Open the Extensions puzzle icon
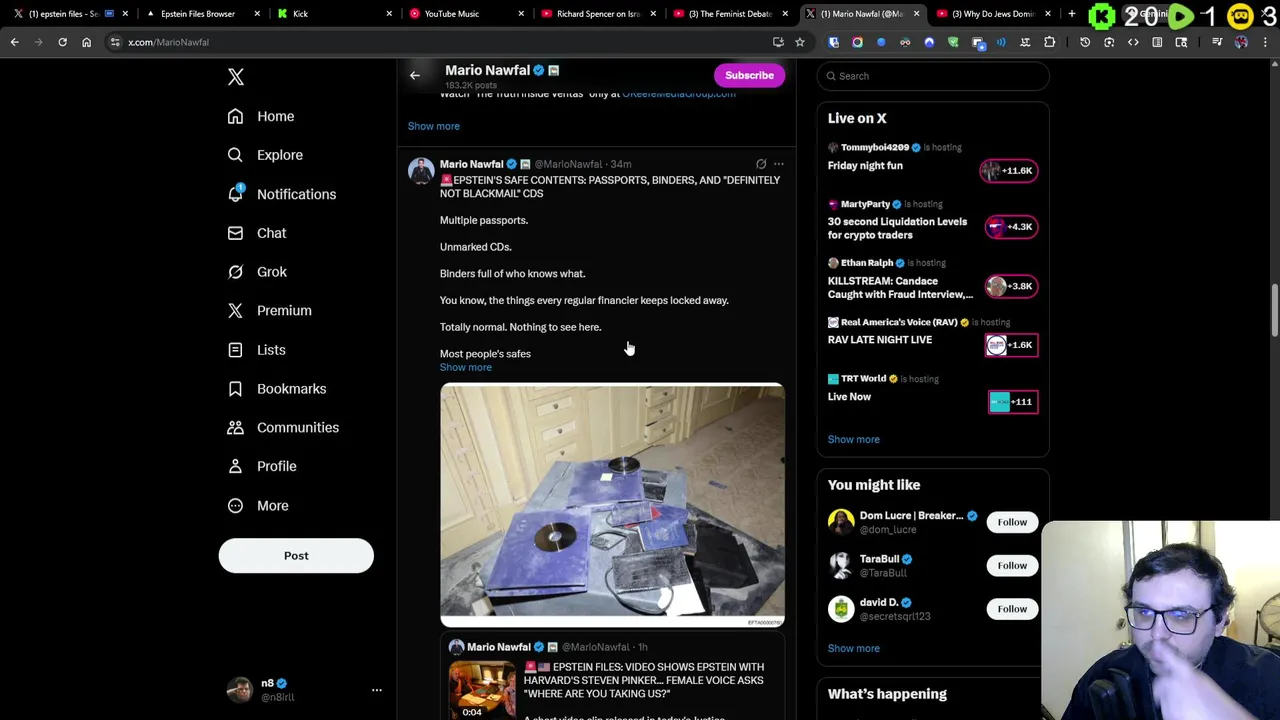Viewport: 1280px width, 720px height. [1049, 42]
